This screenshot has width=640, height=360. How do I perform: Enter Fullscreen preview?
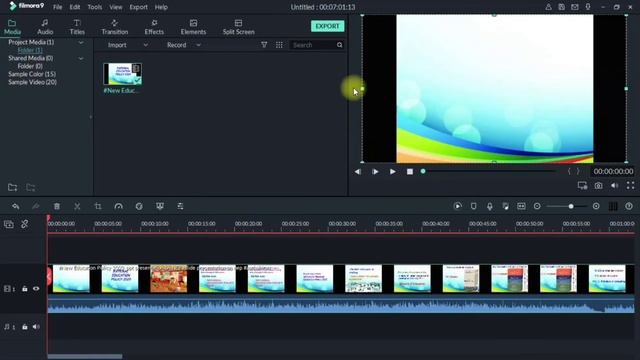click(630, 186)
